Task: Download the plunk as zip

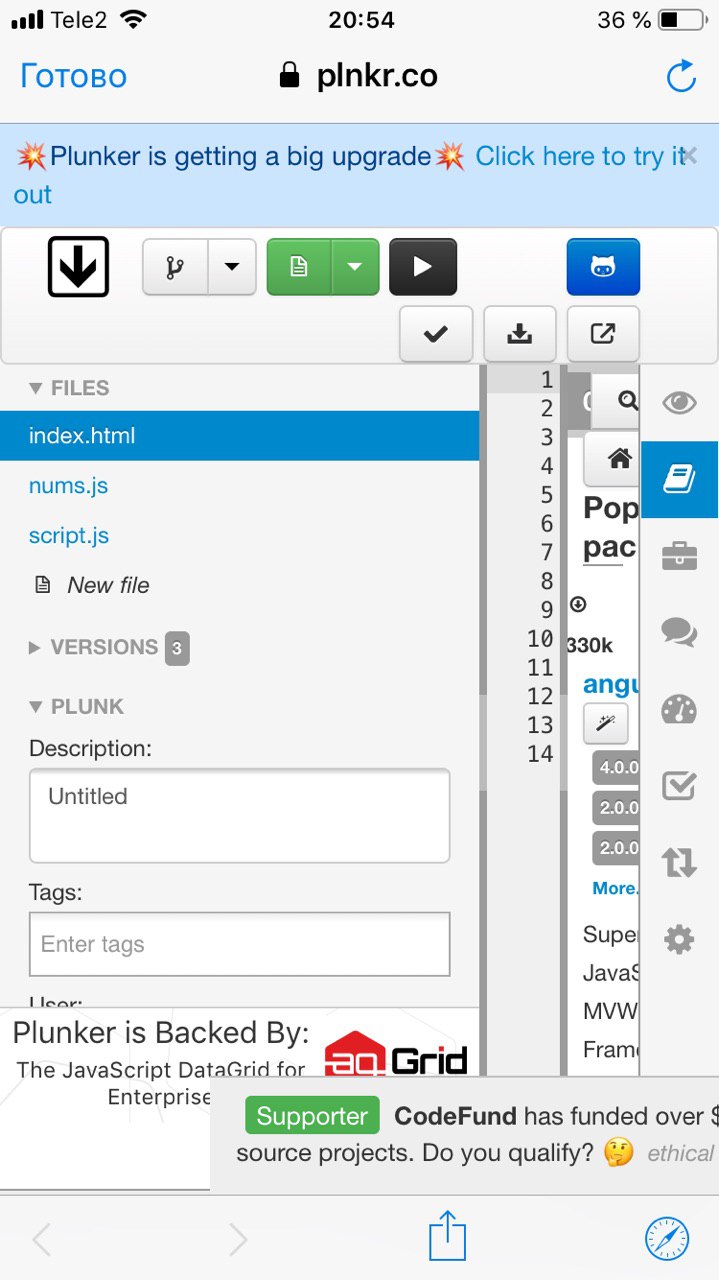Action: click(x=519, y=334)
